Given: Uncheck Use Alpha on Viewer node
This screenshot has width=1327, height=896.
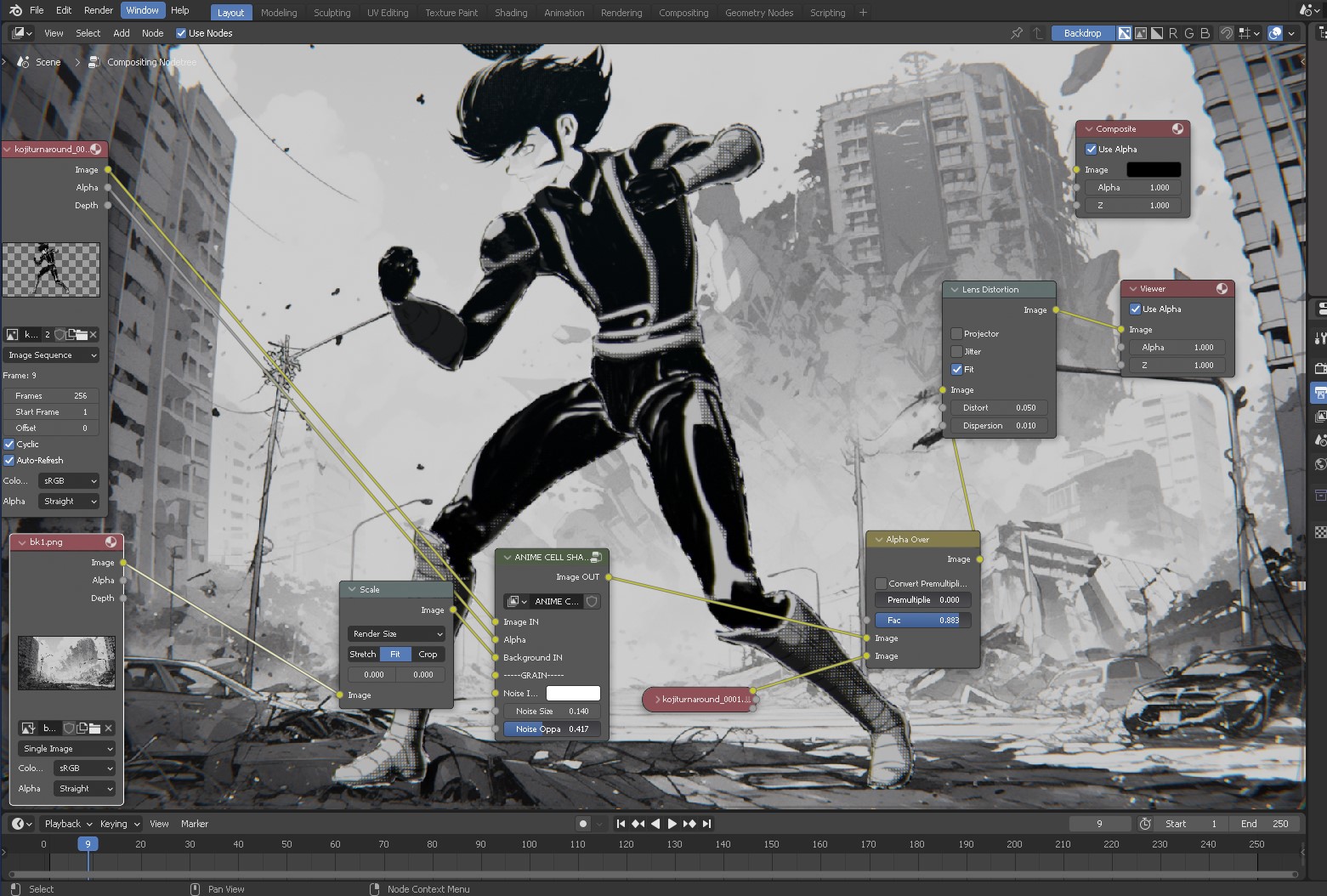Looking at the screenshot, I should coord(1135,309).
